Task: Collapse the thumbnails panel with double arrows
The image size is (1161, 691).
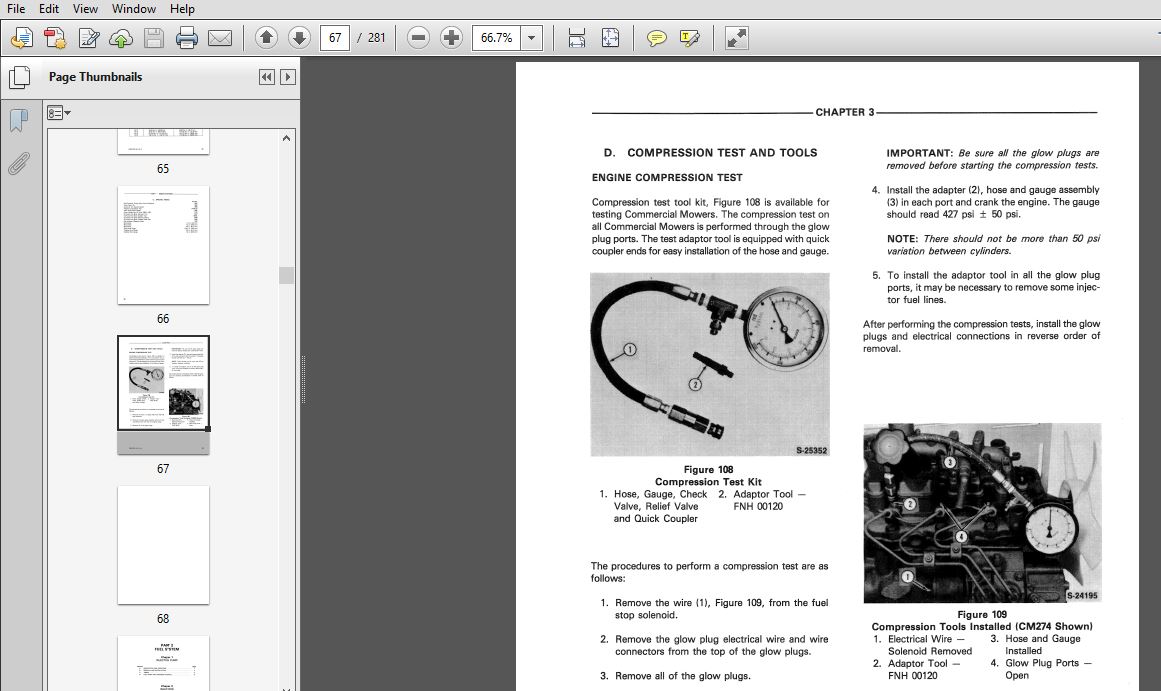Action: pos(267,77)
